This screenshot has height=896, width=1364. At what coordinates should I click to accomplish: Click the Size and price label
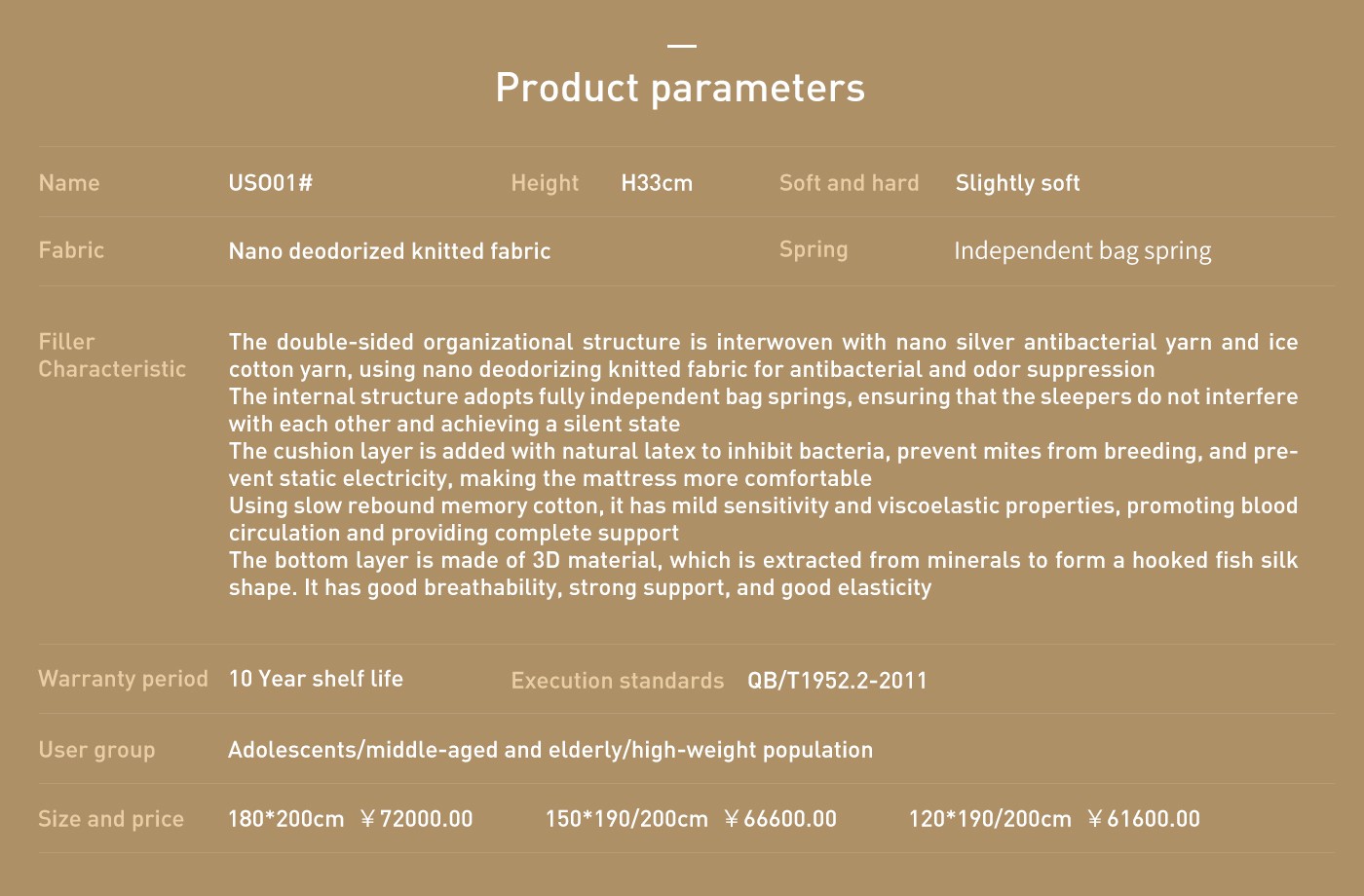click(111, 819)
